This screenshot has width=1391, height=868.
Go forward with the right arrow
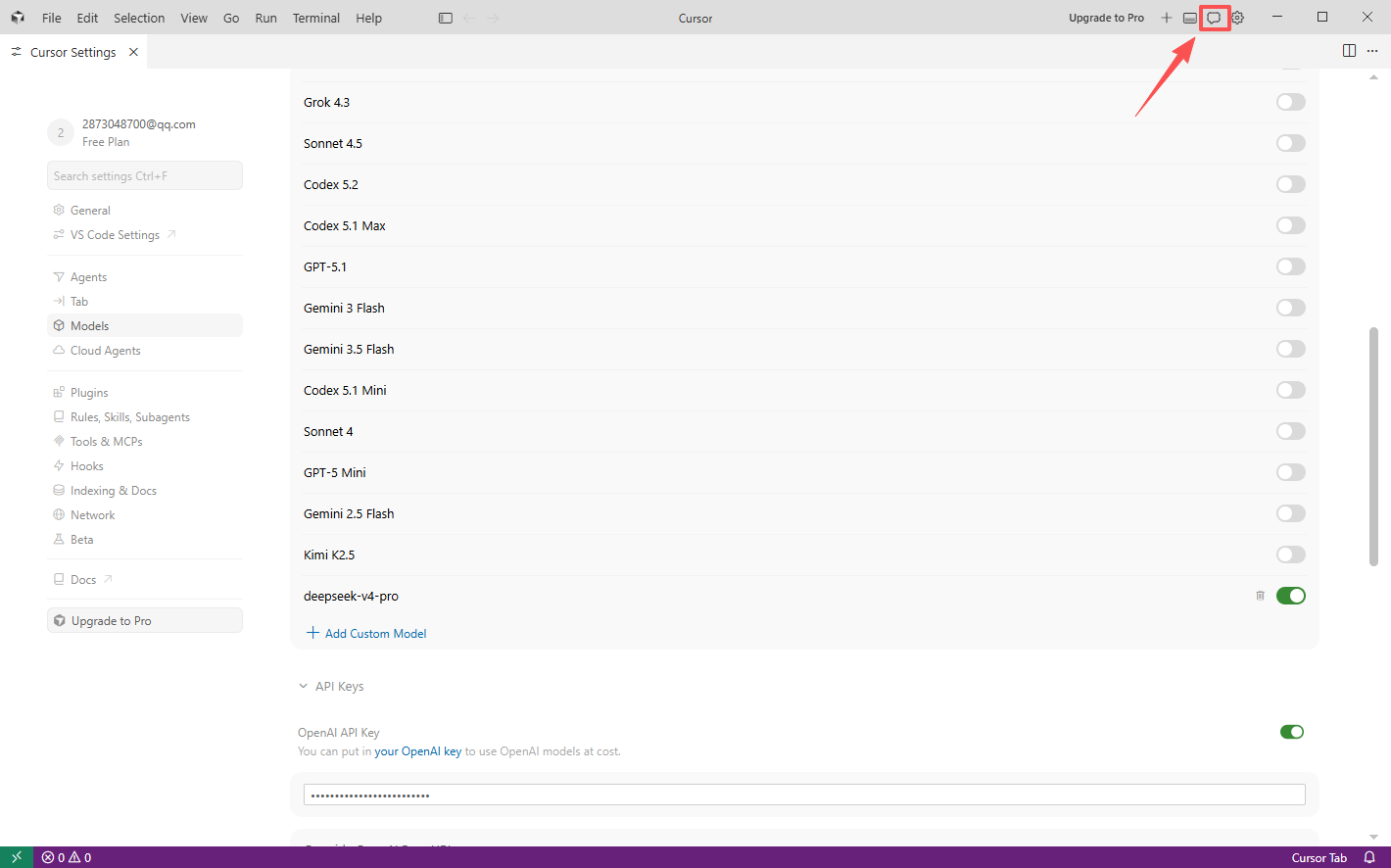pyautogui.click(x=493, y=18)
